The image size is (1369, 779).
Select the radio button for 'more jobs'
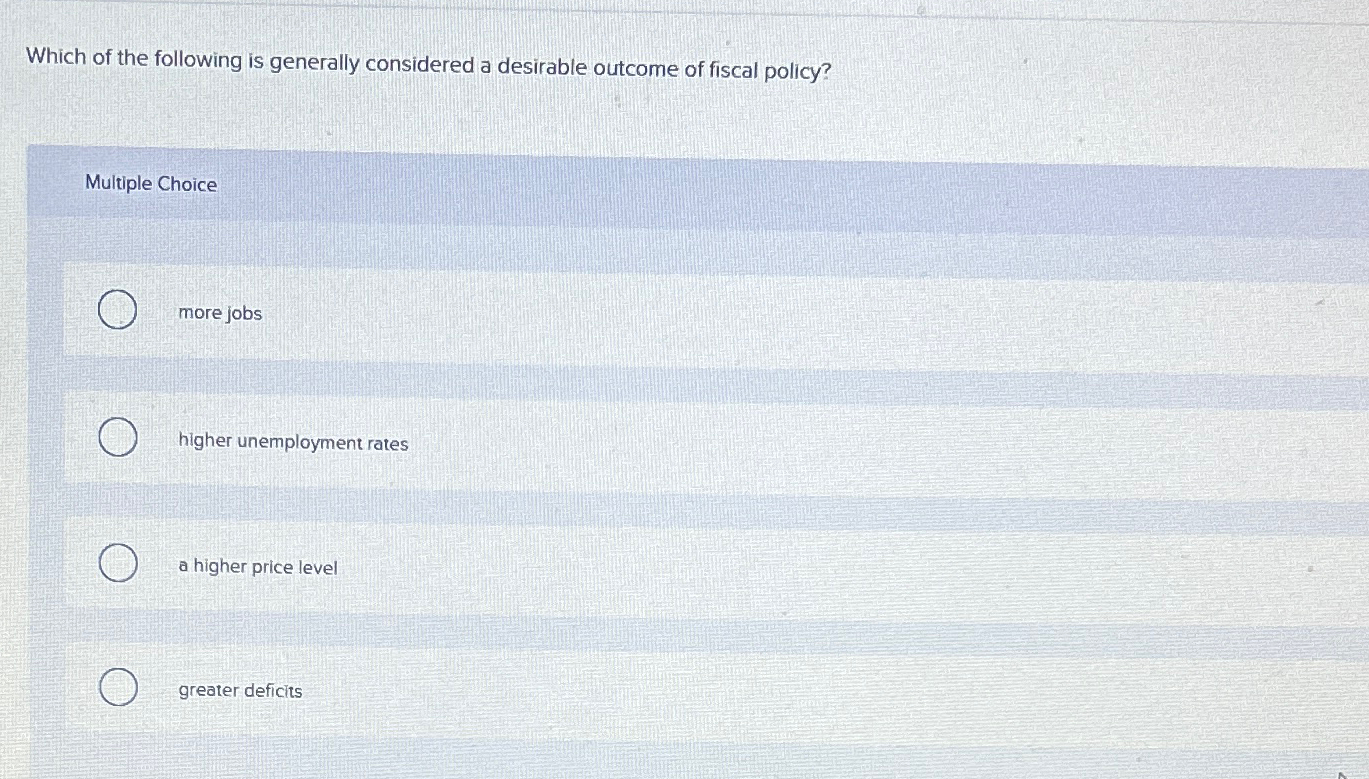(x=117, y=310)
